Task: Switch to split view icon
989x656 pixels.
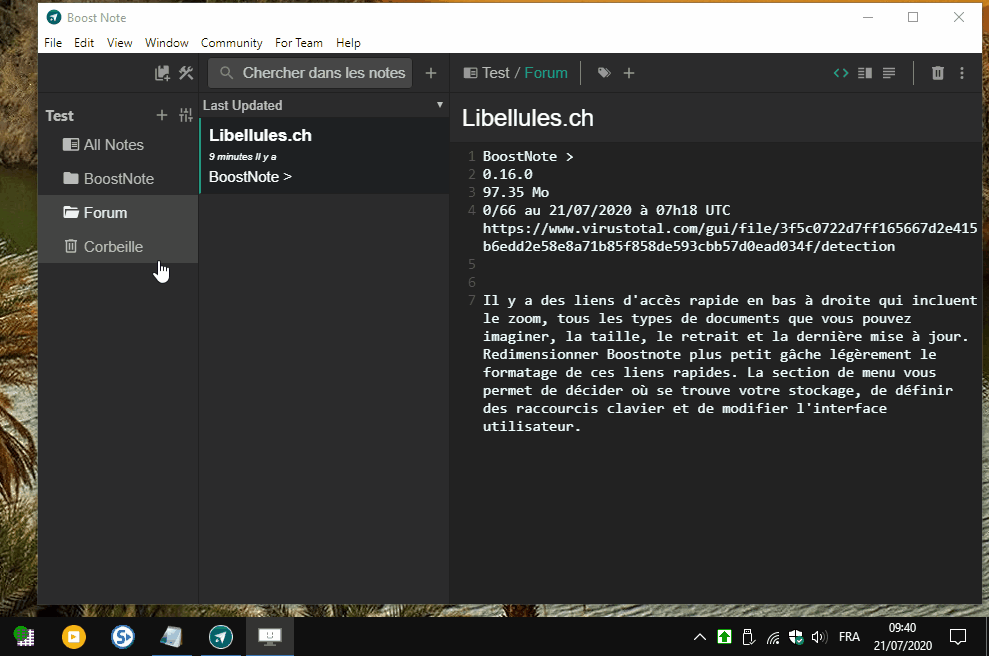Action: 865,73
